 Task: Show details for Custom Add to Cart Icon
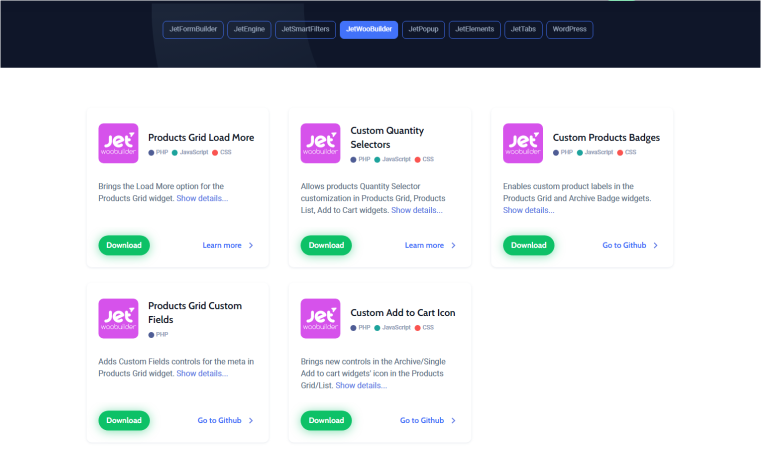361,385
